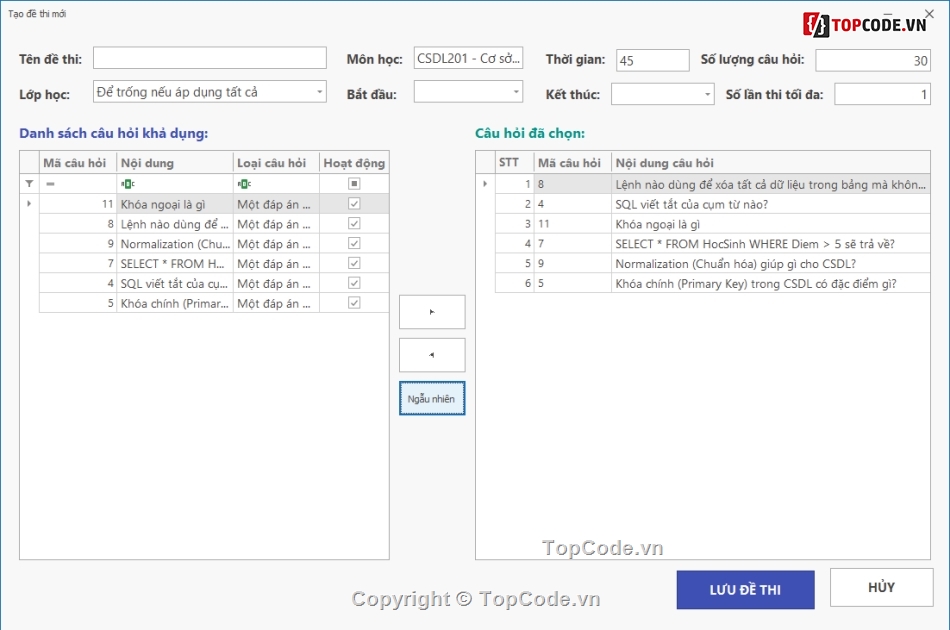Click the equals filter icon under Mã câu hỏi
The height and width of the screenshot is (630, 950).
tap(50, 184)
